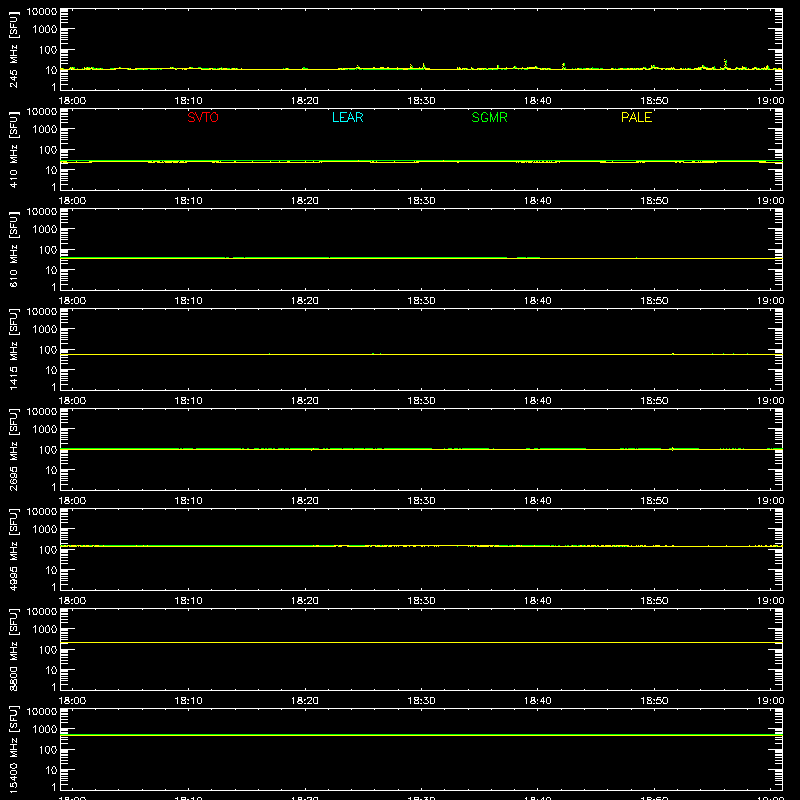Click 19:00 label under the 8800 MHz plot
Image resolution: width=800 pixels, height=800 pixels.
point(770,701)
